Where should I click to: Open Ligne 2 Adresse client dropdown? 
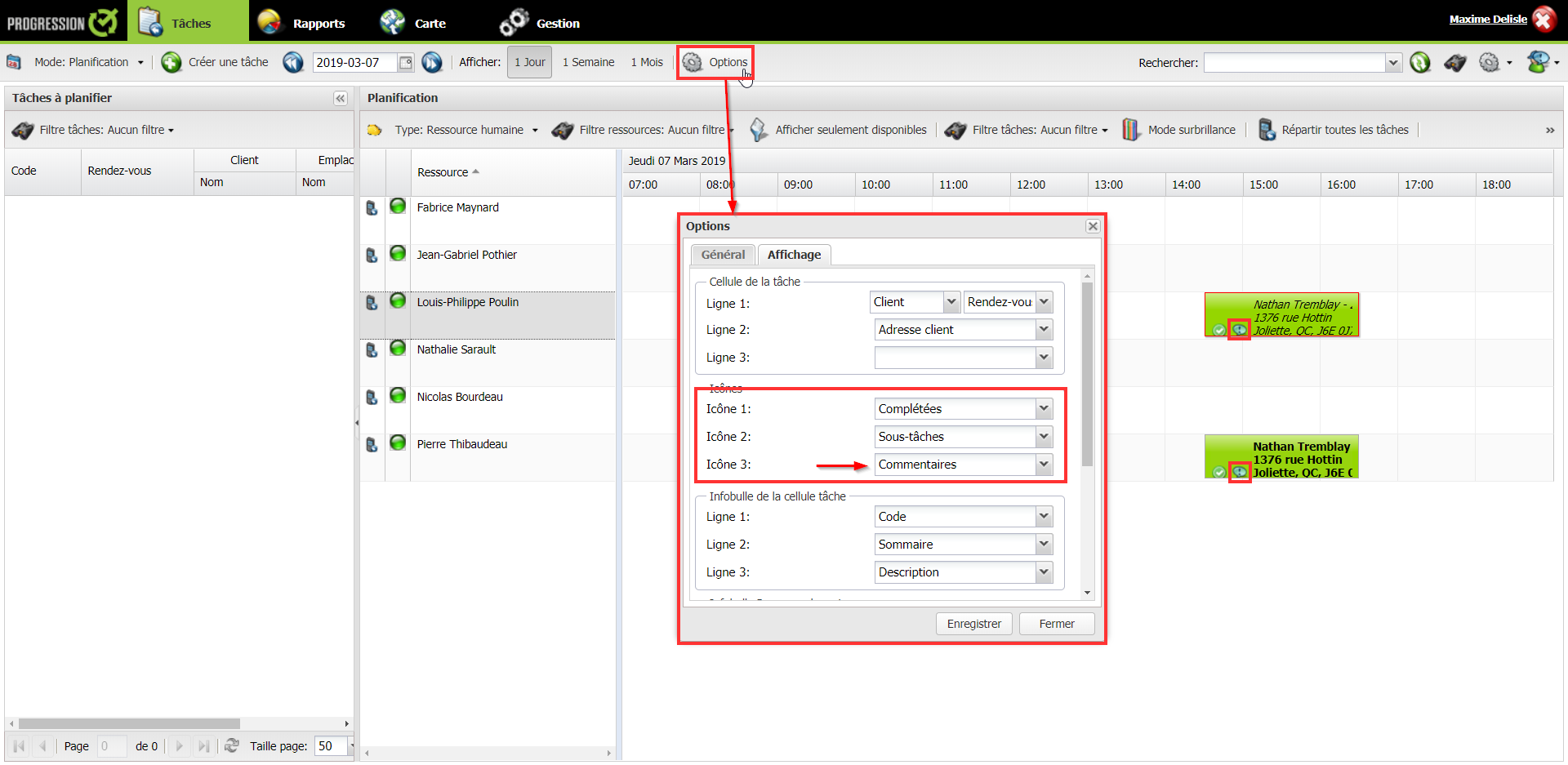(1044, 330)
